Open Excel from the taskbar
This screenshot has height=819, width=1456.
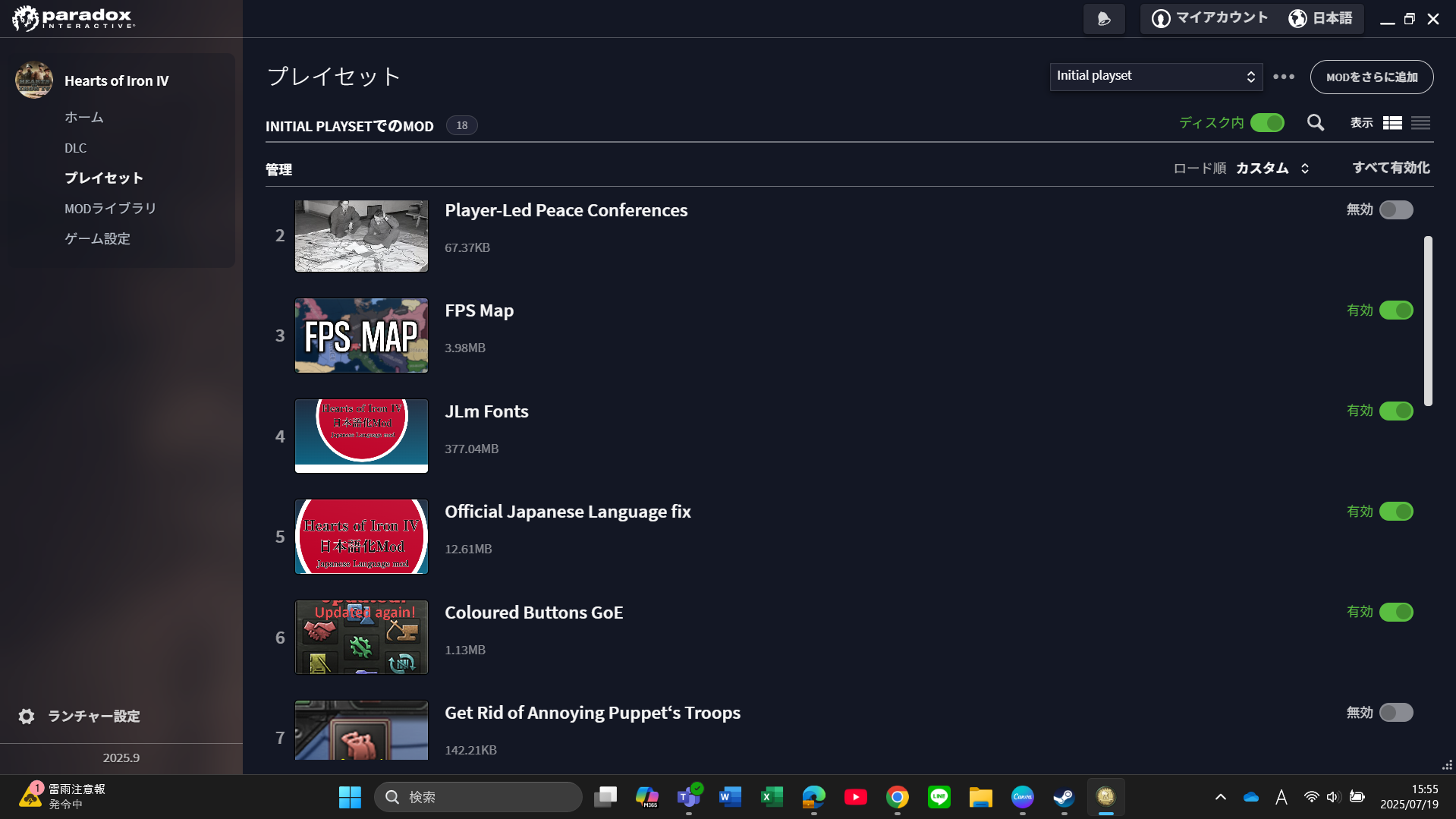[x=772, y=797]
